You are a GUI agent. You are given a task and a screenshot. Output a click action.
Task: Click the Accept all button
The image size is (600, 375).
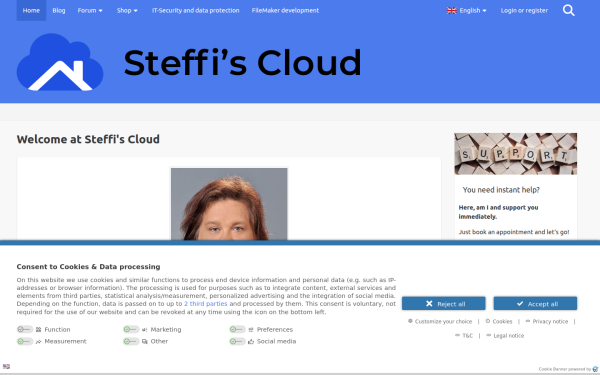click(535, 303)
